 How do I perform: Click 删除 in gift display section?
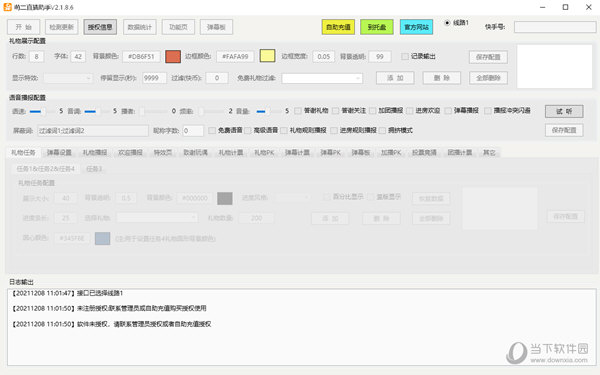[x=442, y=78]
